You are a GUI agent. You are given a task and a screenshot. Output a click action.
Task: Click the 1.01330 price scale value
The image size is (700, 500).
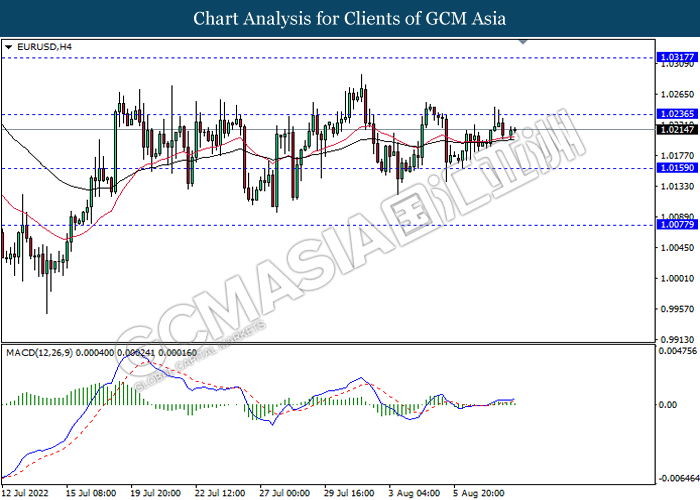678,186
